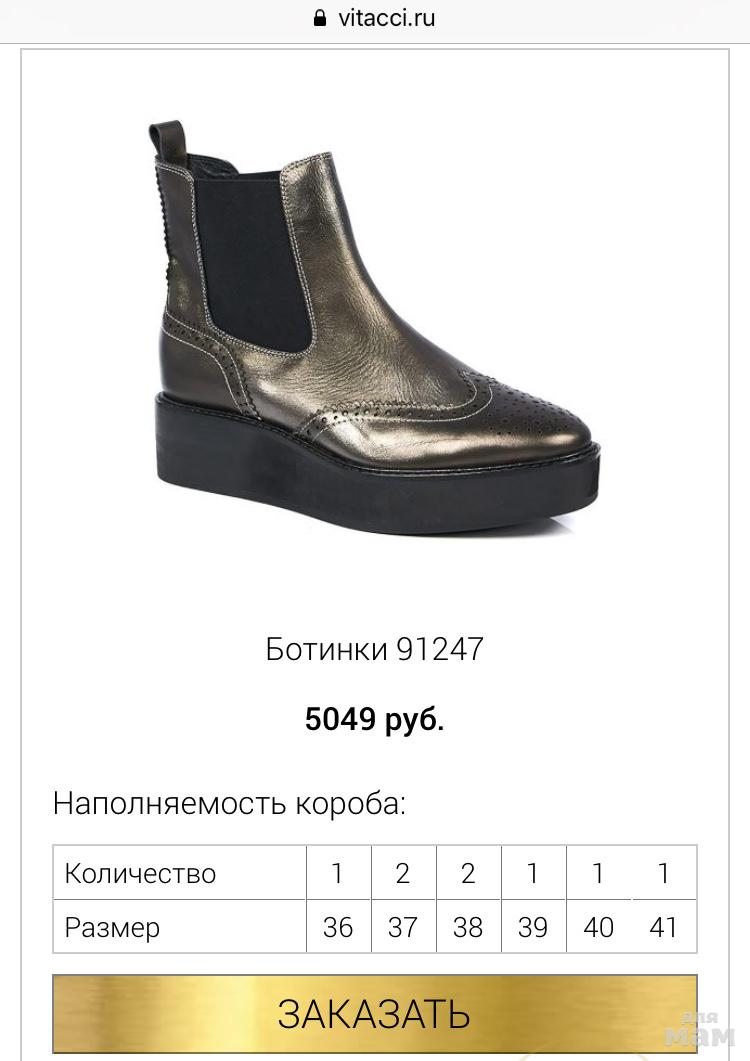
Task: Tap the для мам watermark logo
Action: pos(700,1029)
